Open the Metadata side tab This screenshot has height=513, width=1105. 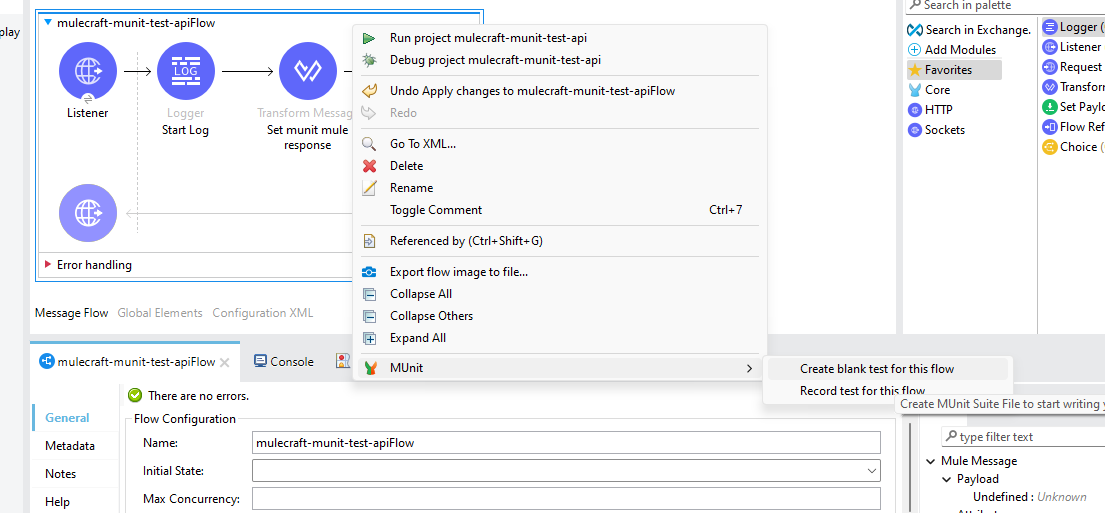pos(70,446)
